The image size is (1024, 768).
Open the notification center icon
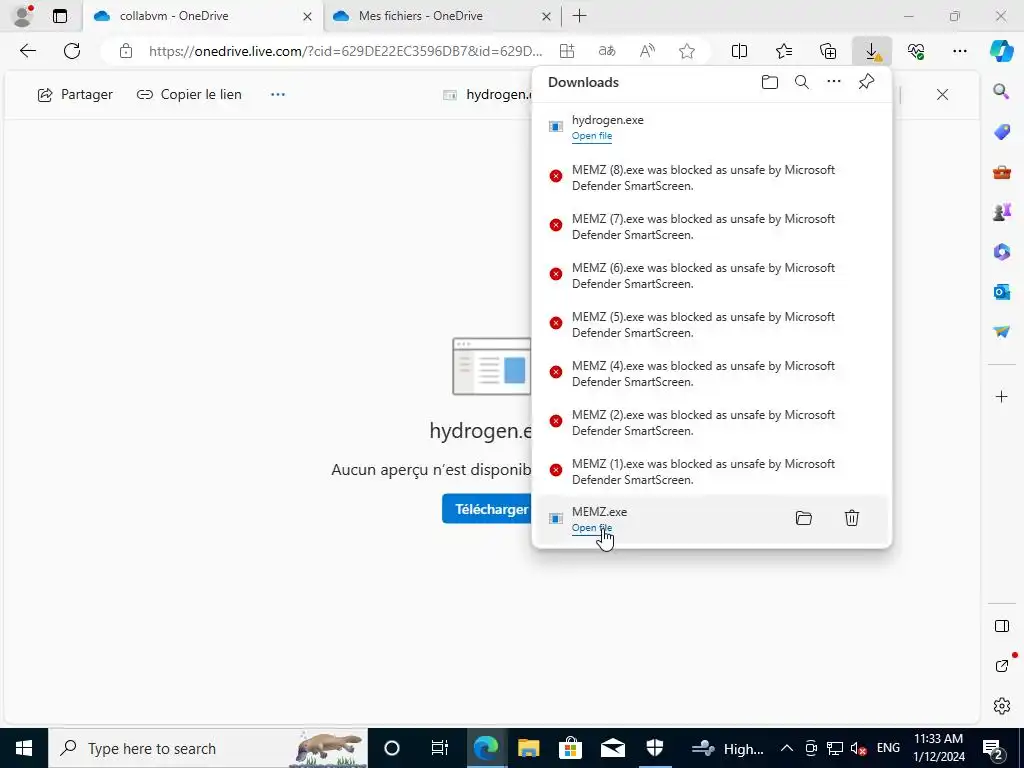pos(993,748)
